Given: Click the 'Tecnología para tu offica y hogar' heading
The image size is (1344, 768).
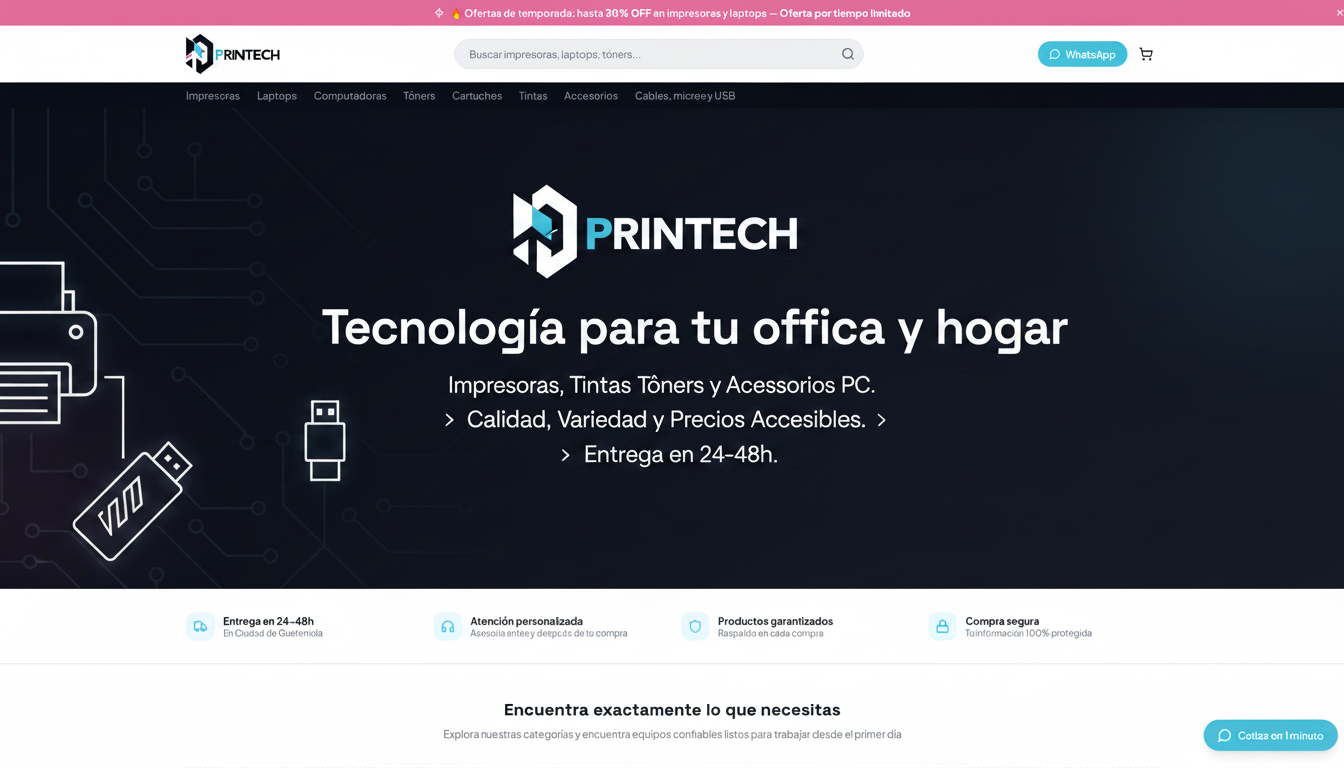Looking at the screenshot, I should 695,327.
